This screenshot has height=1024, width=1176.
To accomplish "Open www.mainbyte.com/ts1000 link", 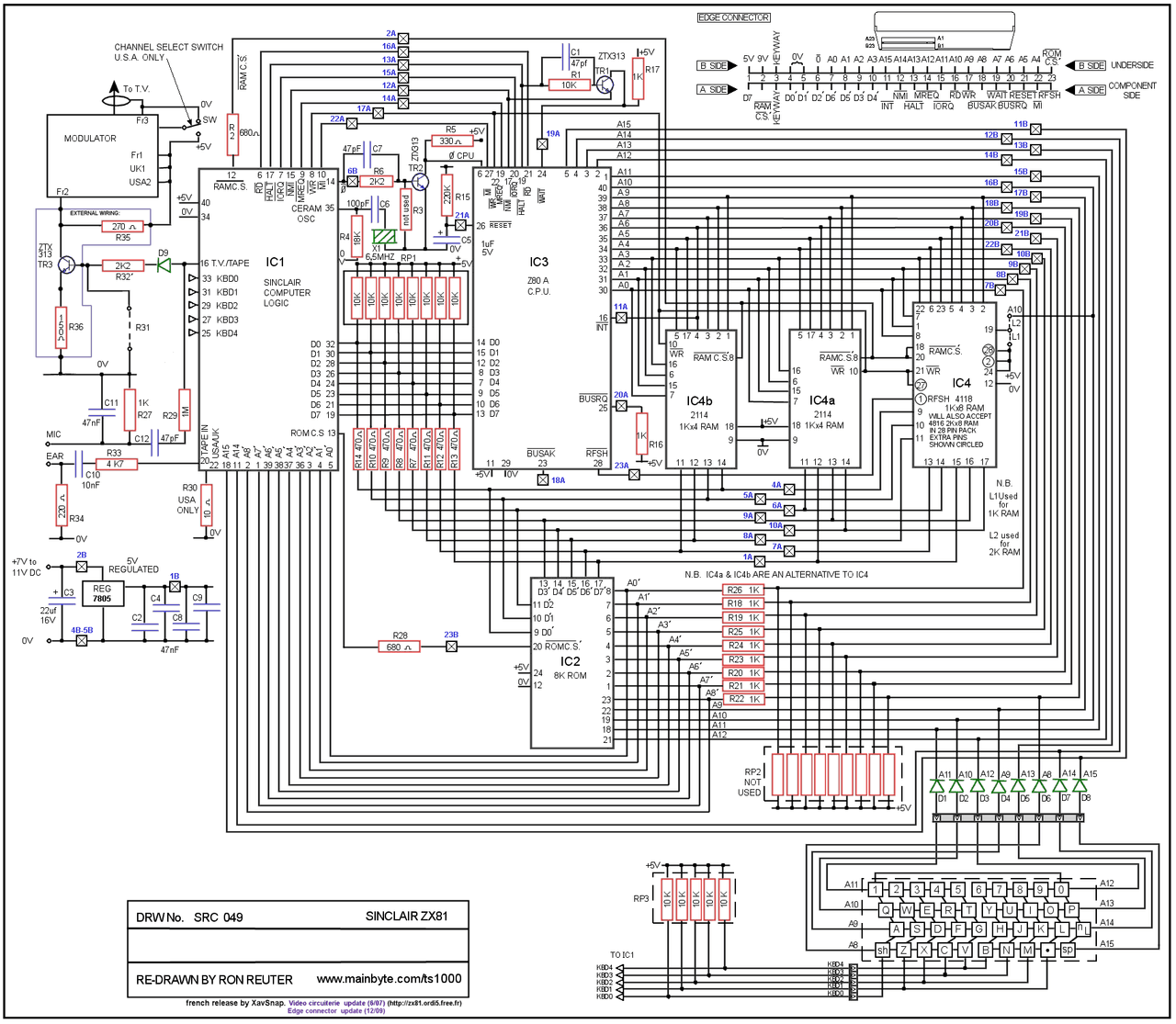I will pyautogui.click(x=389, y=979).
